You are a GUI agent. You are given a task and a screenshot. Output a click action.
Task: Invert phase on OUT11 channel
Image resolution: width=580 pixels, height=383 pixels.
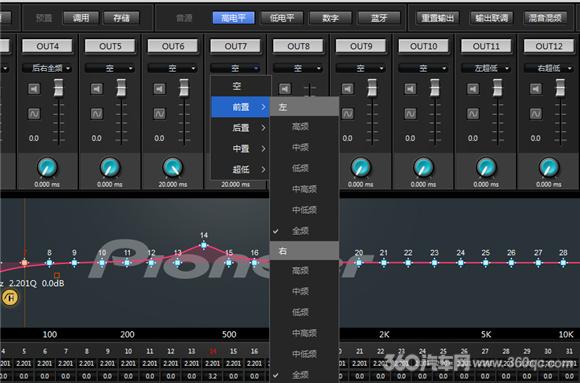coord(473,114)
